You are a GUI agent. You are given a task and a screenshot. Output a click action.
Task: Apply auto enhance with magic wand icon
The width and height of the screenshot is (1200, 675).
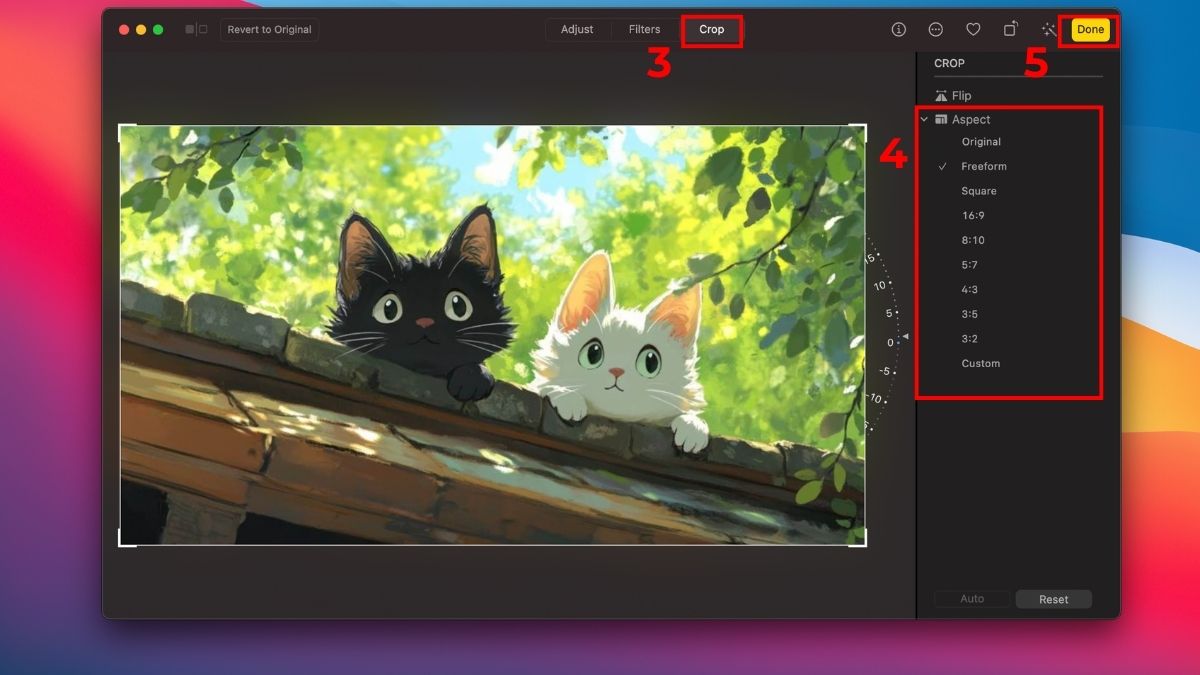click(1049, 30)
